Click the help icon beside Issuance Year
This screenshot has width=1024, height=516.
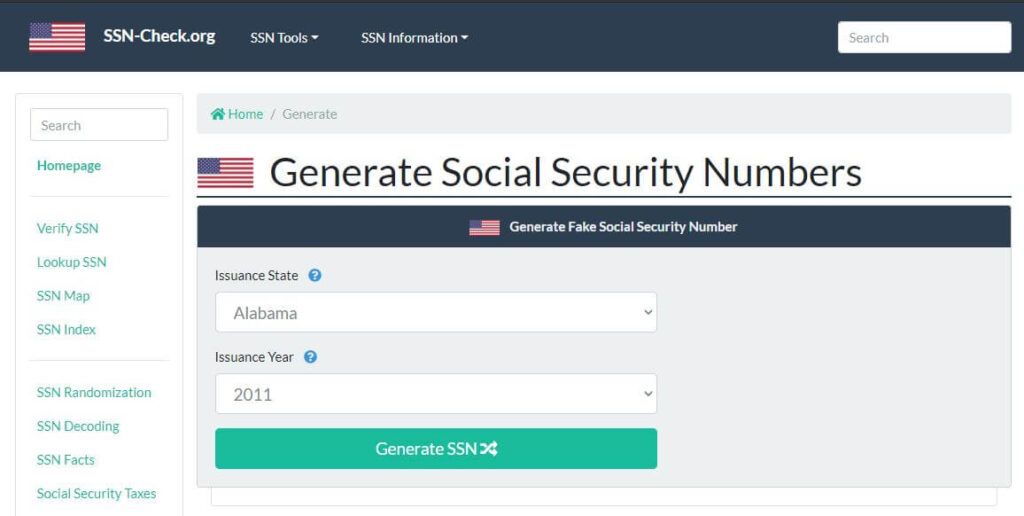click(x=310, y=357)
